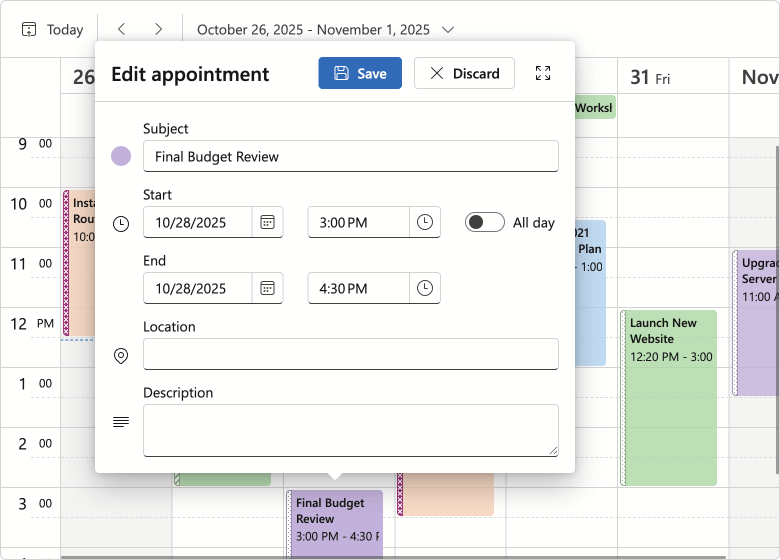Click the Today button label
The image size is (780, 560).
coord(65,30)
